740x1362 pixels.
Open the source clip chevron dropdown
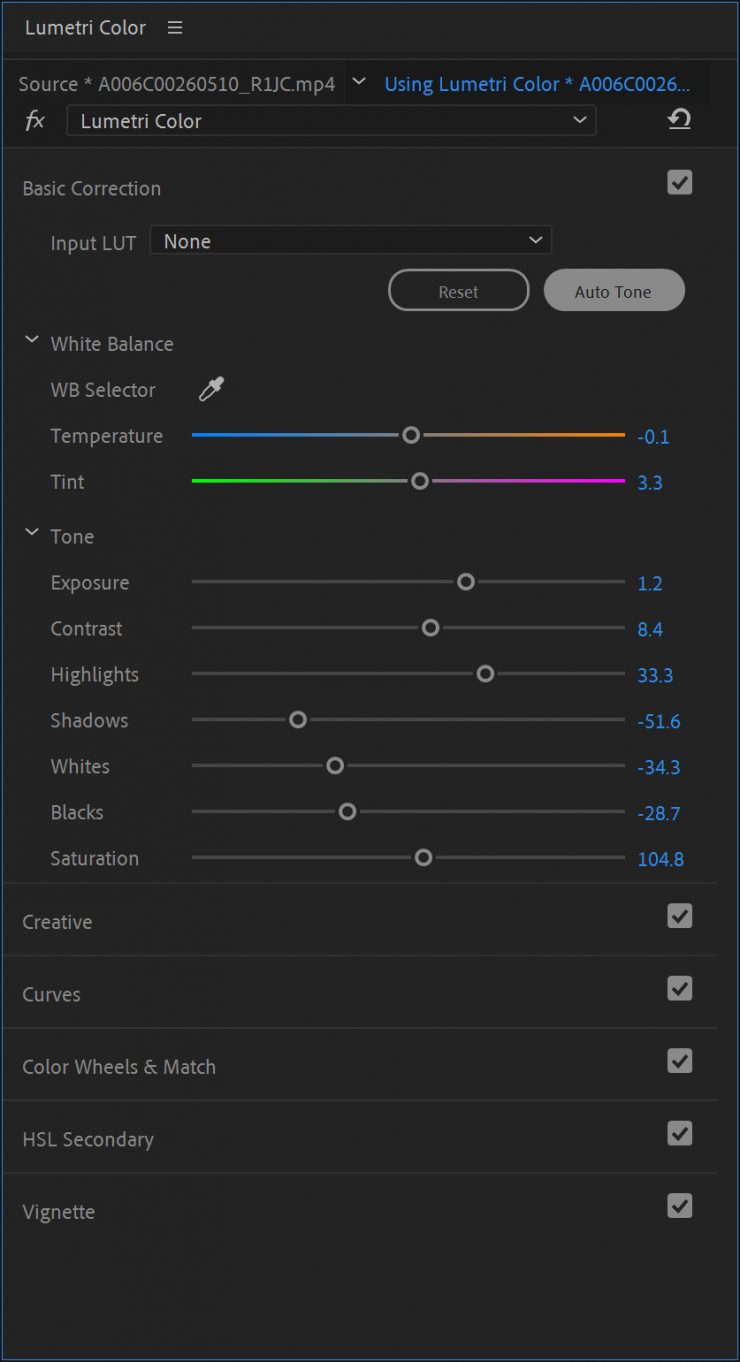[360, 82]
